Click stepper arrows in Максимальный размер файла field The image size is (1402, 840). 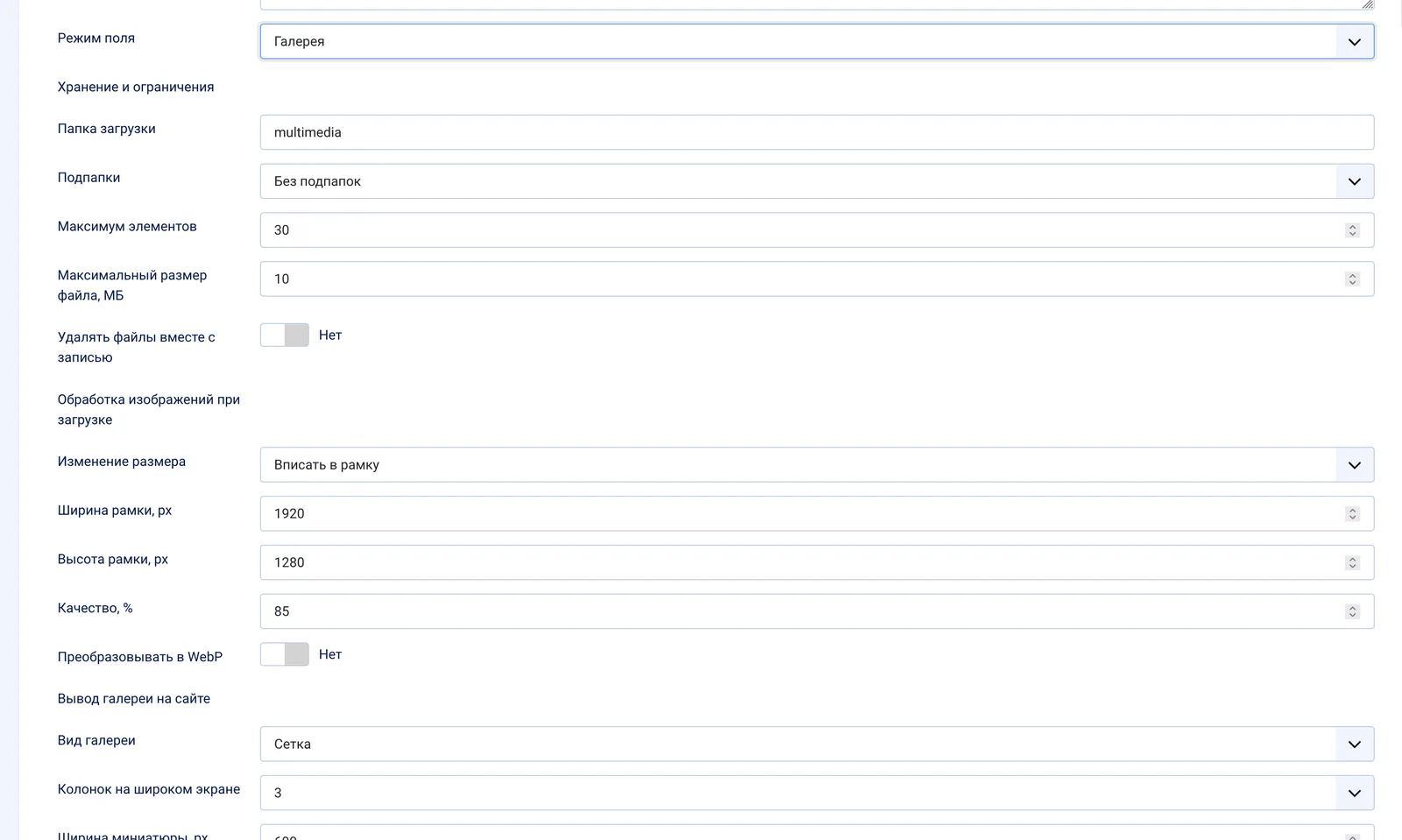(1352, 279)
